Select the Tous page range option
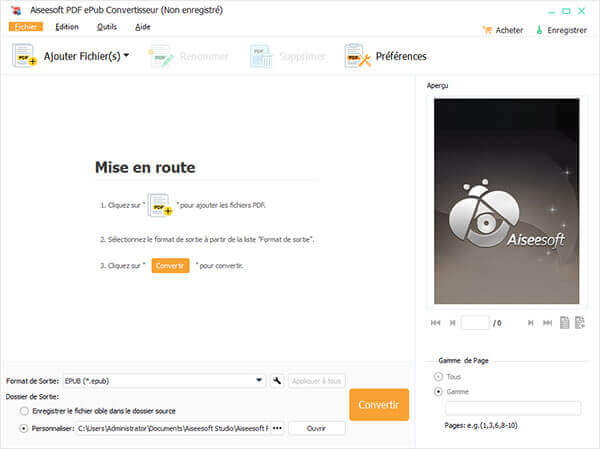Screen dimensions: 600x449 click(x=438, y=376)
